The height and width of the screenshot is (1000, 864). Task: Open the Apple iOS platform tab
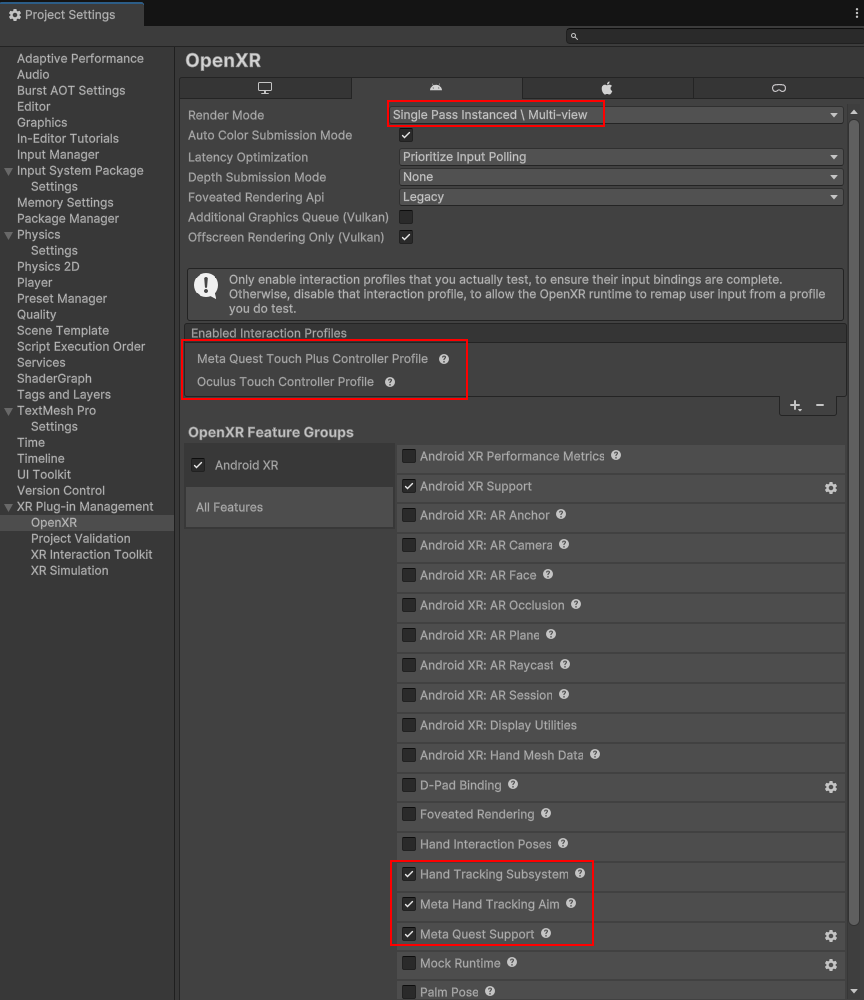tap(607, 89)
